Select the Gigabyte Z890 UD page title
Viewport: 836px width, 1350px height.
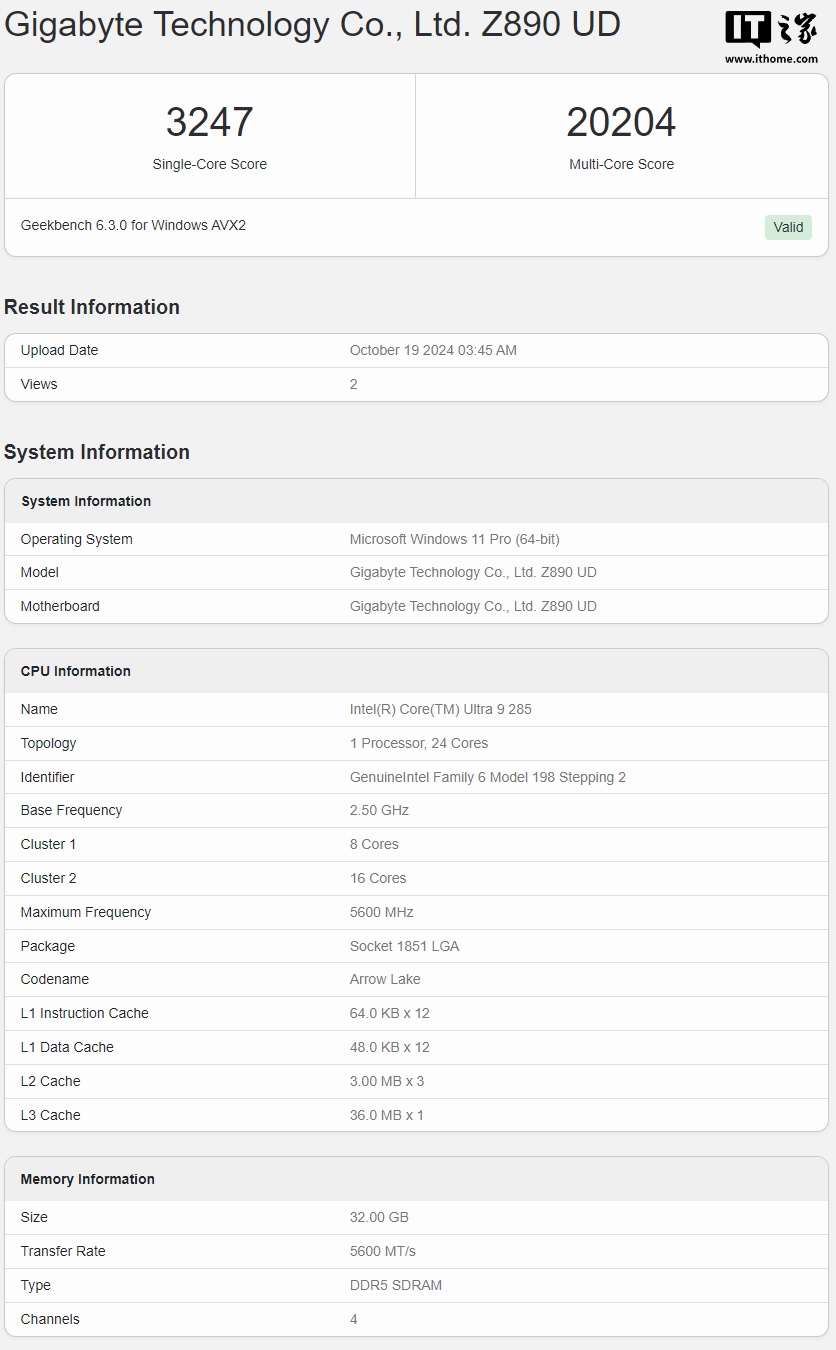312,25
